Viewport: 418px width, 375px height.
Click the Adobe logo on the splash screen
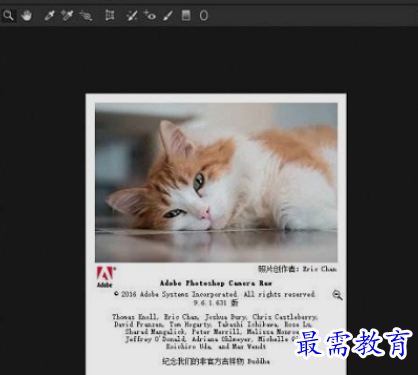[x=105, y=277]
